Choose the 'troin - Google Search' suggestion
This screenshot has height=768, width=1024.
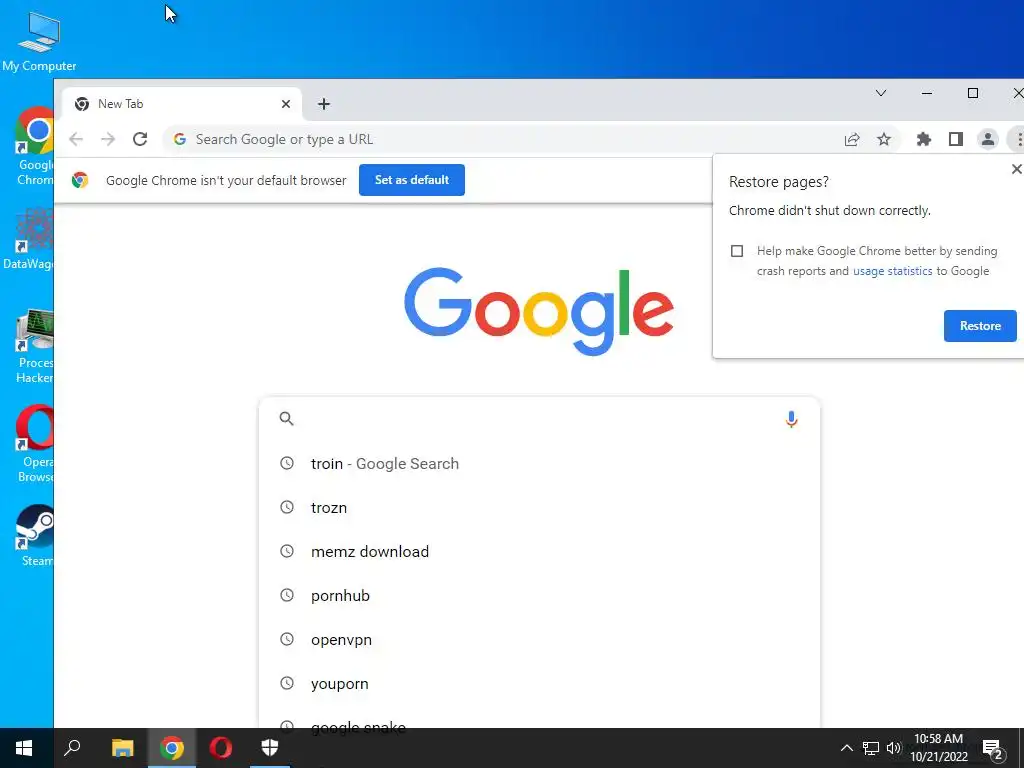[x=539, y=464]
